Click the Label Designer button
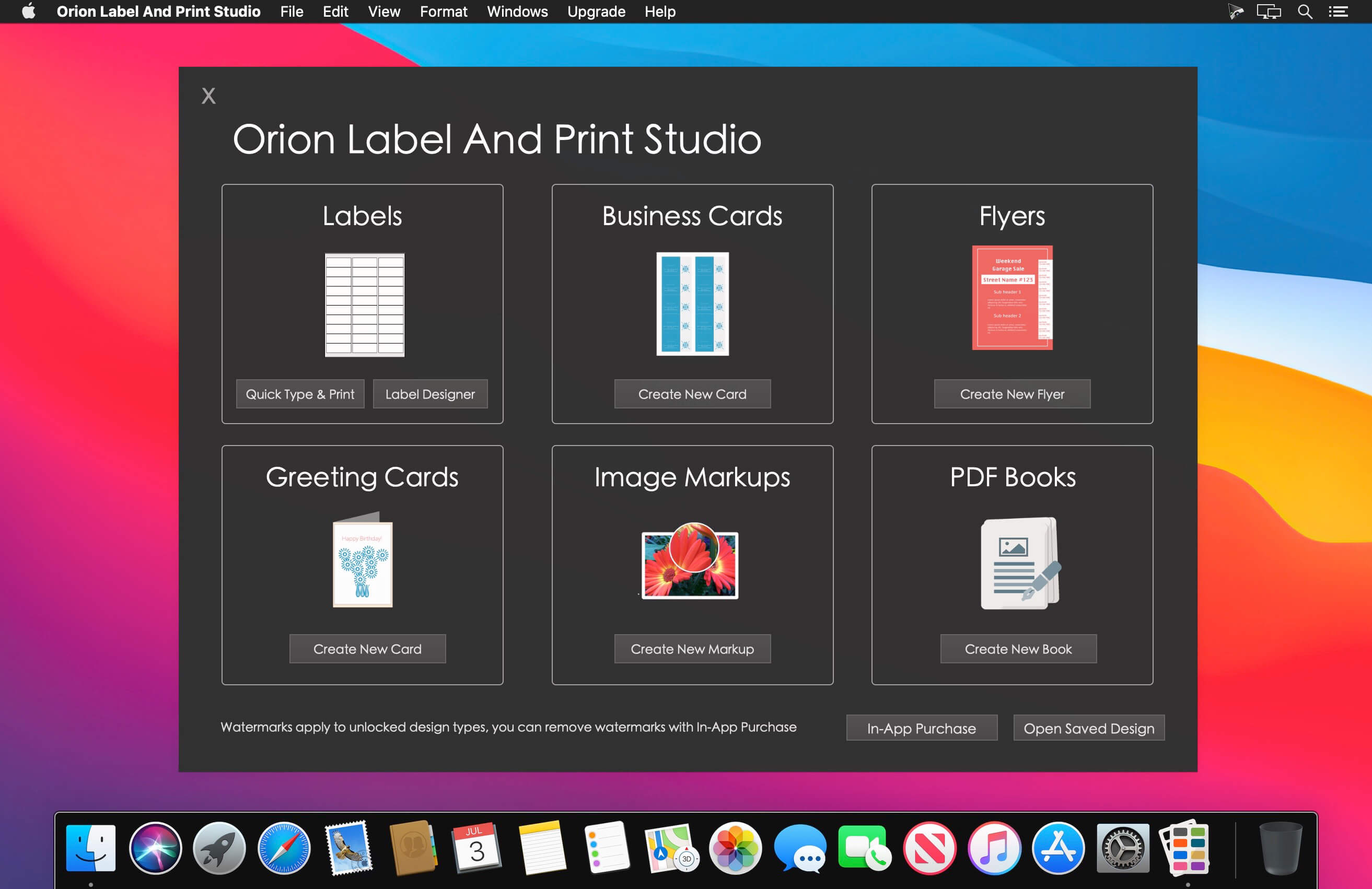This screenshot has width=1372, height=889. (x=430, y=394)
